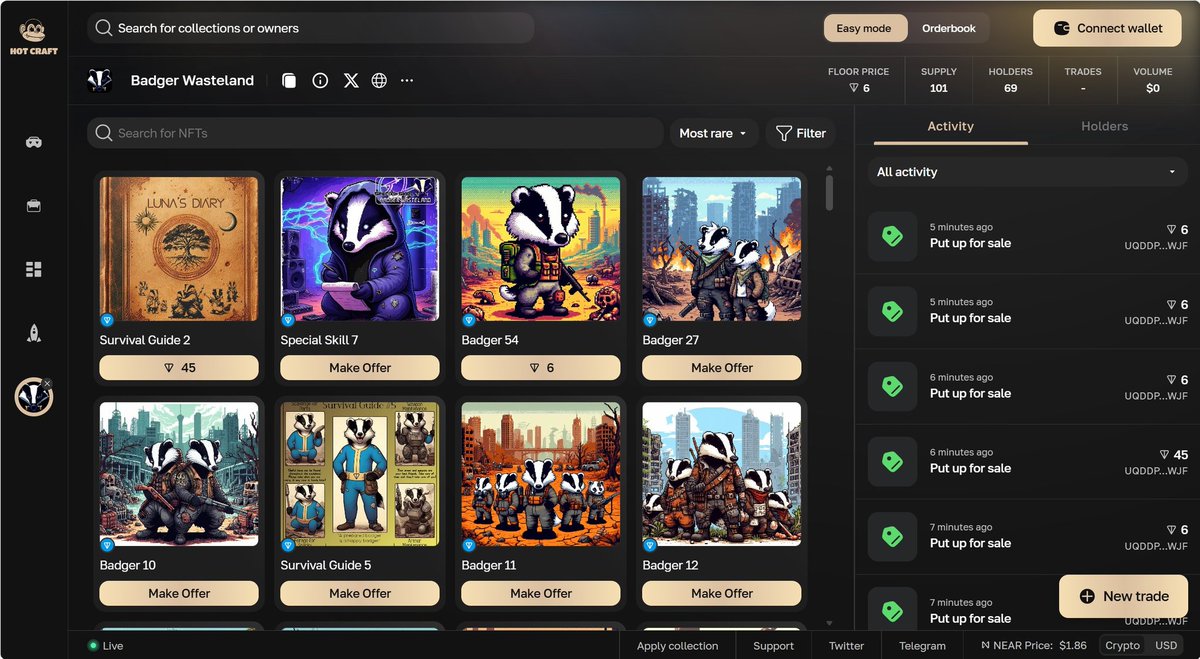Click the sale tag icon of the first 5 minutes ago activity
The height and width of the screenshot is (659, 1200).
892,237
